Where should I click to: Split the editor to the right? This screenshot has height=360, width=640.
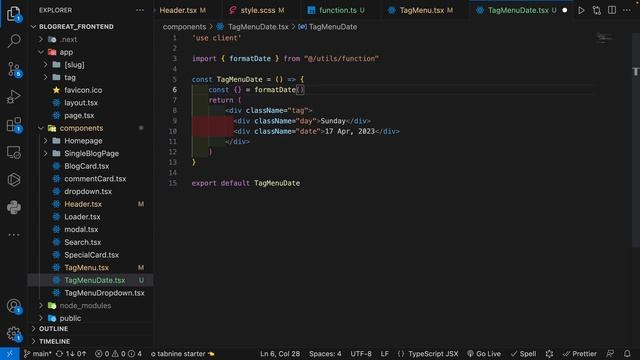point(612,10)
